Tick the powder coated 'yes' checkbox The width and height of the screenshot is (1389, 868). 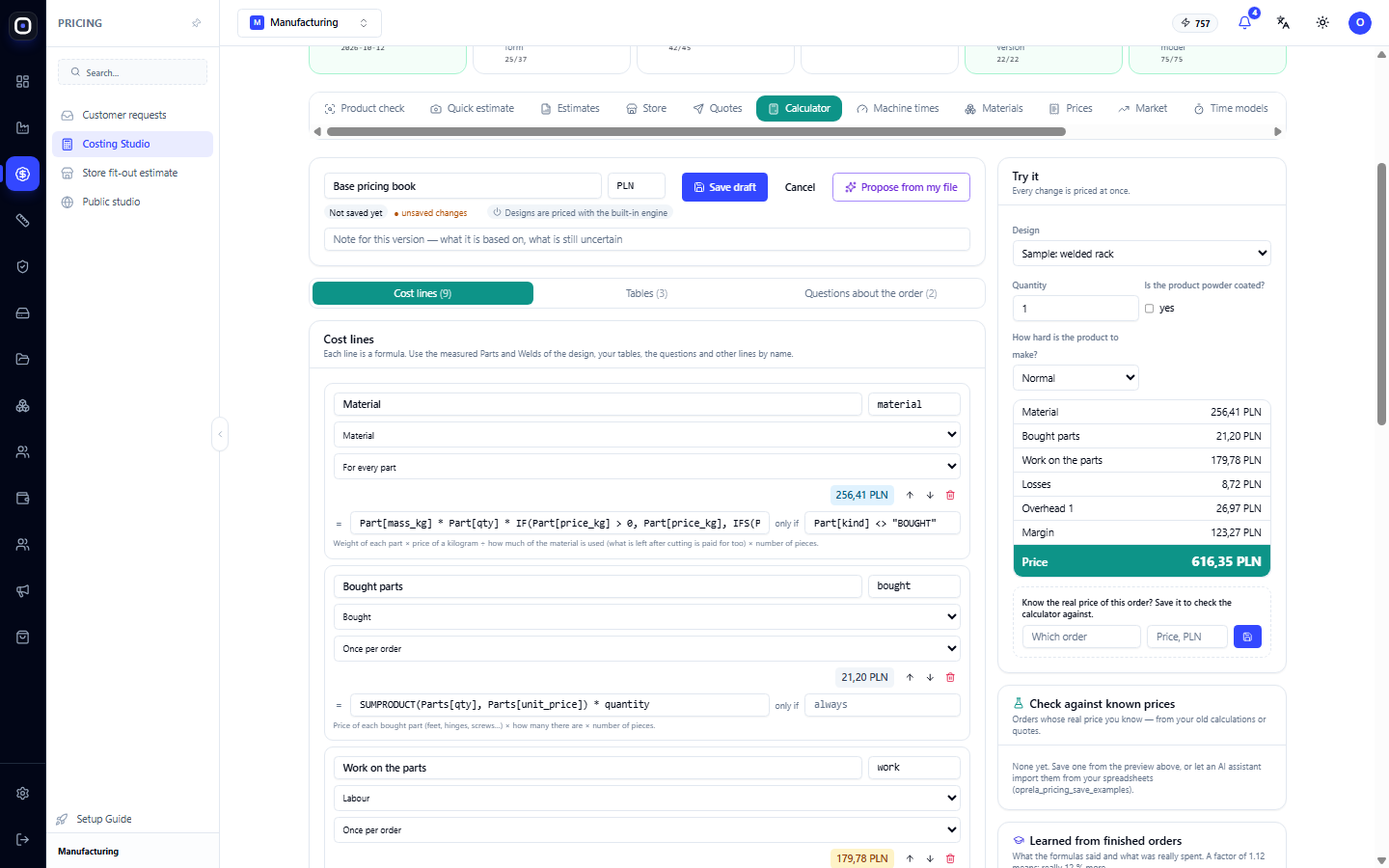click(1149, 309)
